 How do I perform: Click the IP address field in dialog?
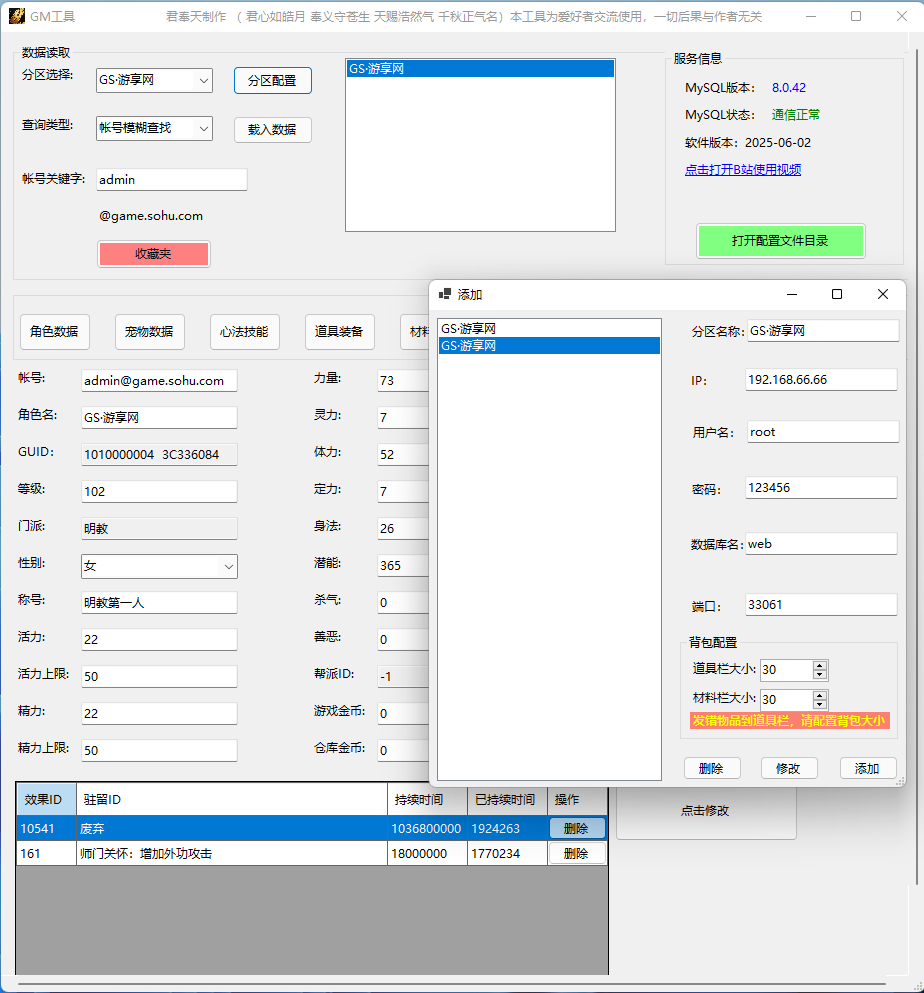[x=821, y=380]
